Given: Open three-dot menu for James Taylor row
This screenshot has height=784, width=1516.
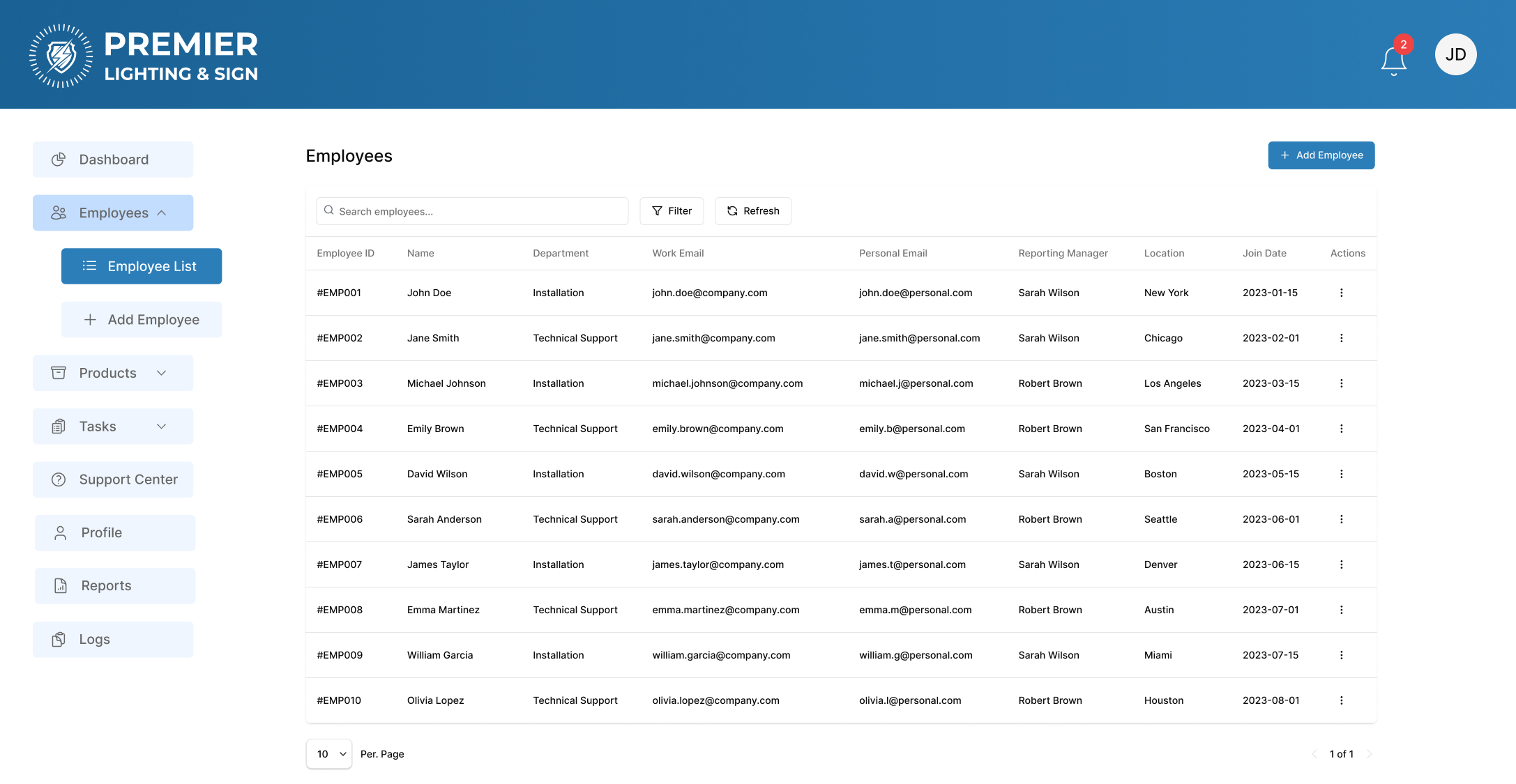Looking at the screenshot, I should [x=1341, y=564].
